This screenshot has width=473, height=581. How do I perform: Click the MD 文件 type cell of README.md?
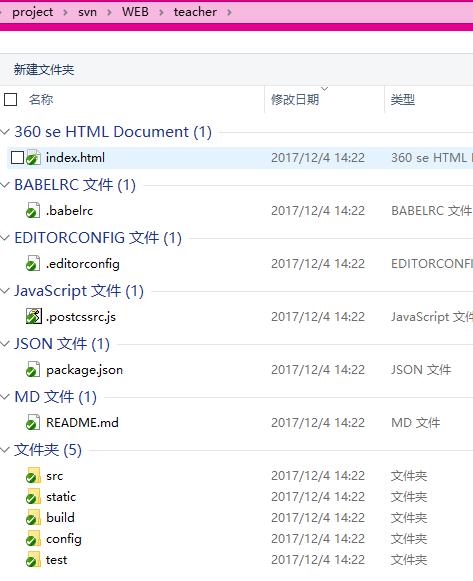click(416, 423)
